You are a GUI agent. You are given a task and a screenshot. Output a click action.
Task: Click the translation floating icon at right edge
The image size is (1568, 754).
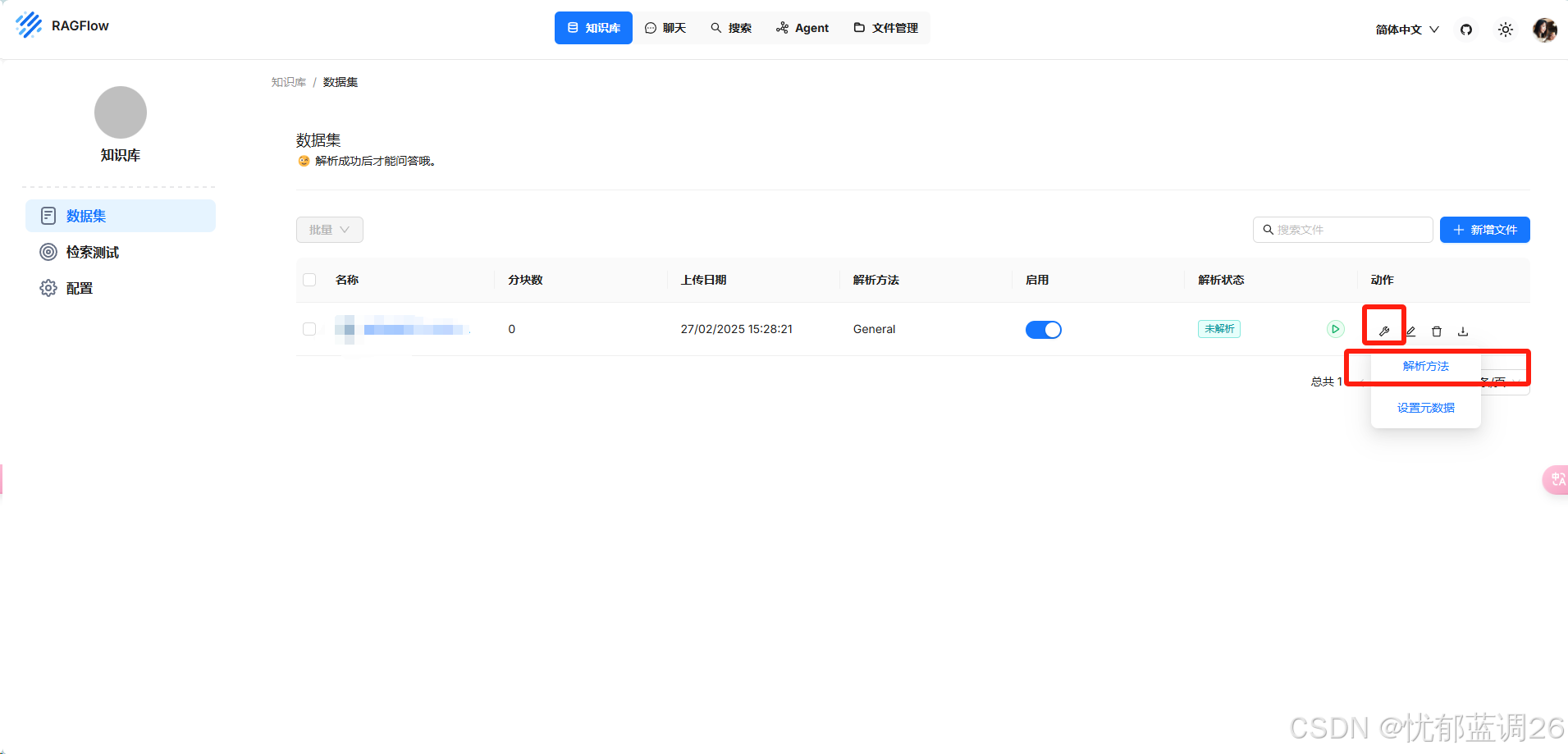[1557, 480]
